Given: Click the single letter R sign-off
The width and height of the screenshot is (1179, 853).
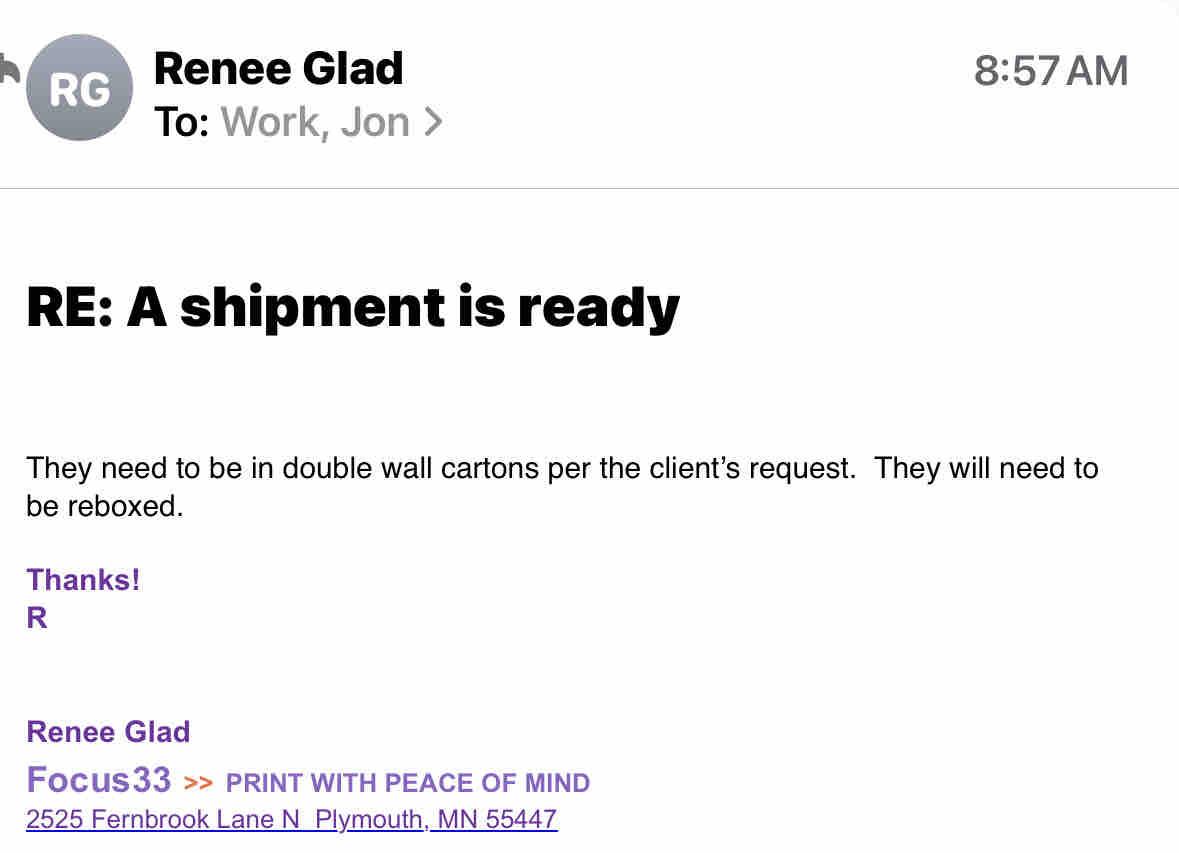Looking at the screenshot, I should click(37, 618).
